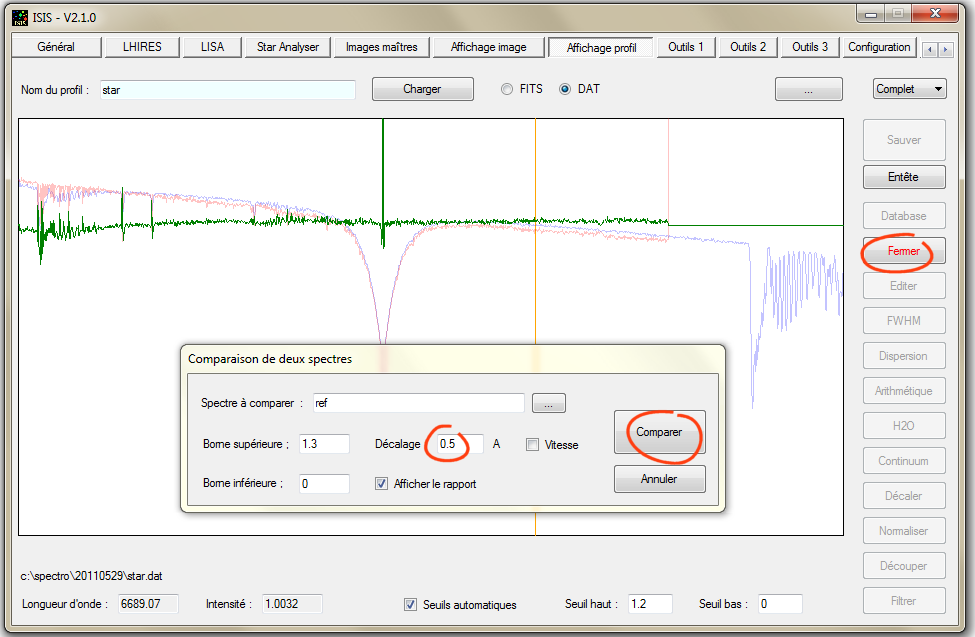Click the Borne supérieure input field

[x=323, y=444]
